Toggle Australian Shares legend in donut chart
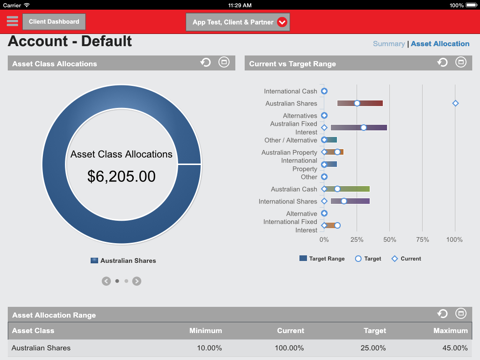 (123, 261)
